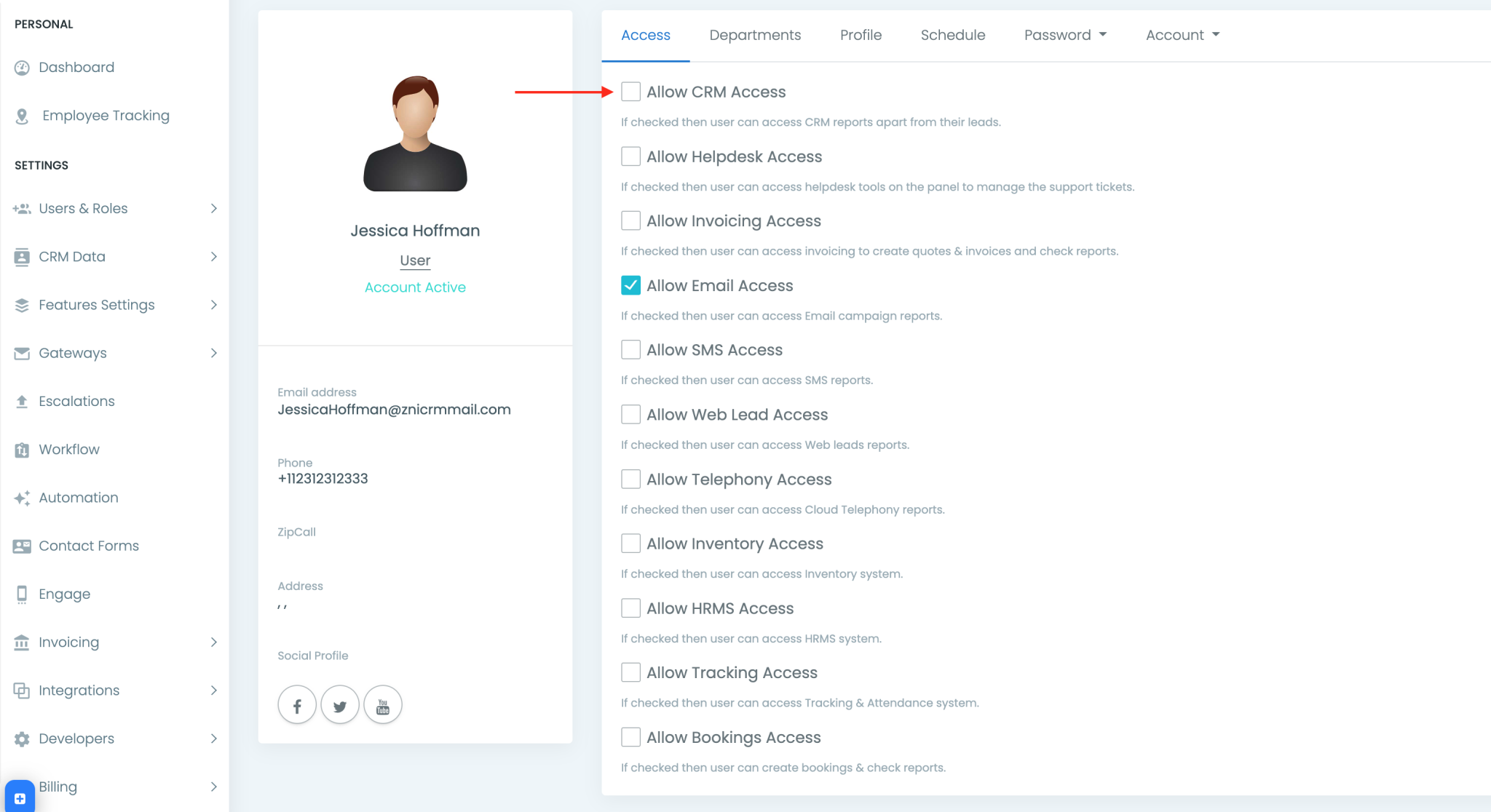The width and height of the screenshot is (1491, 812).
Task: Select the Workflow briefcase icon
Action: pyautogui.click(x=21, y=449)
